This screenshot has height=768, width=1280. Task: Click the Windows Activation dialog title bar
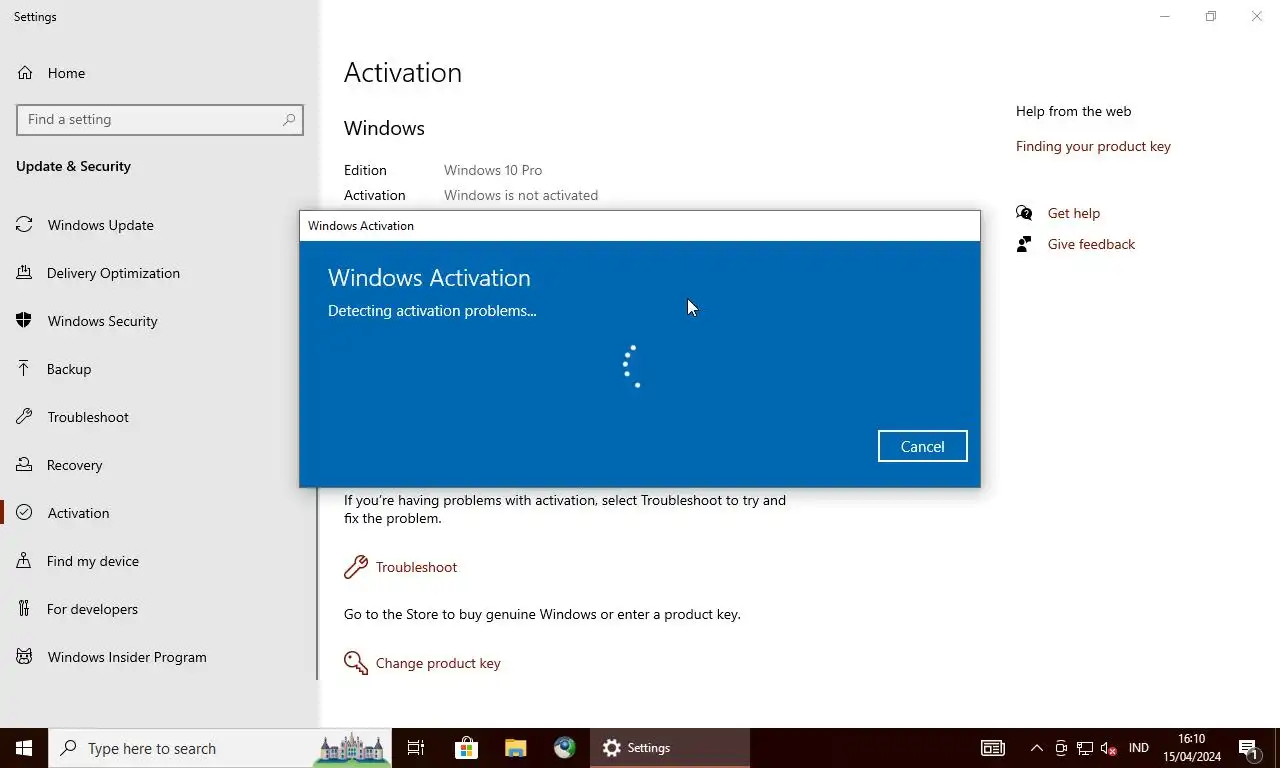coord(640,226)
